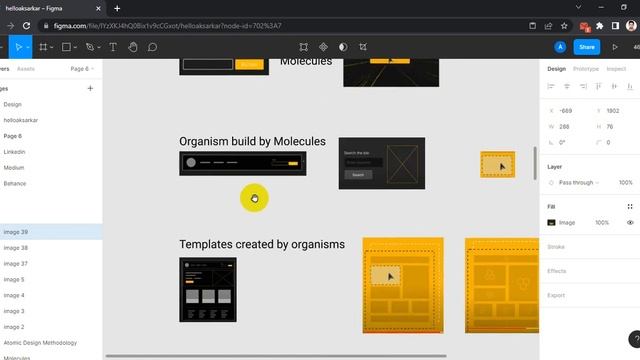Select the Hand tool

click(133, 47)
